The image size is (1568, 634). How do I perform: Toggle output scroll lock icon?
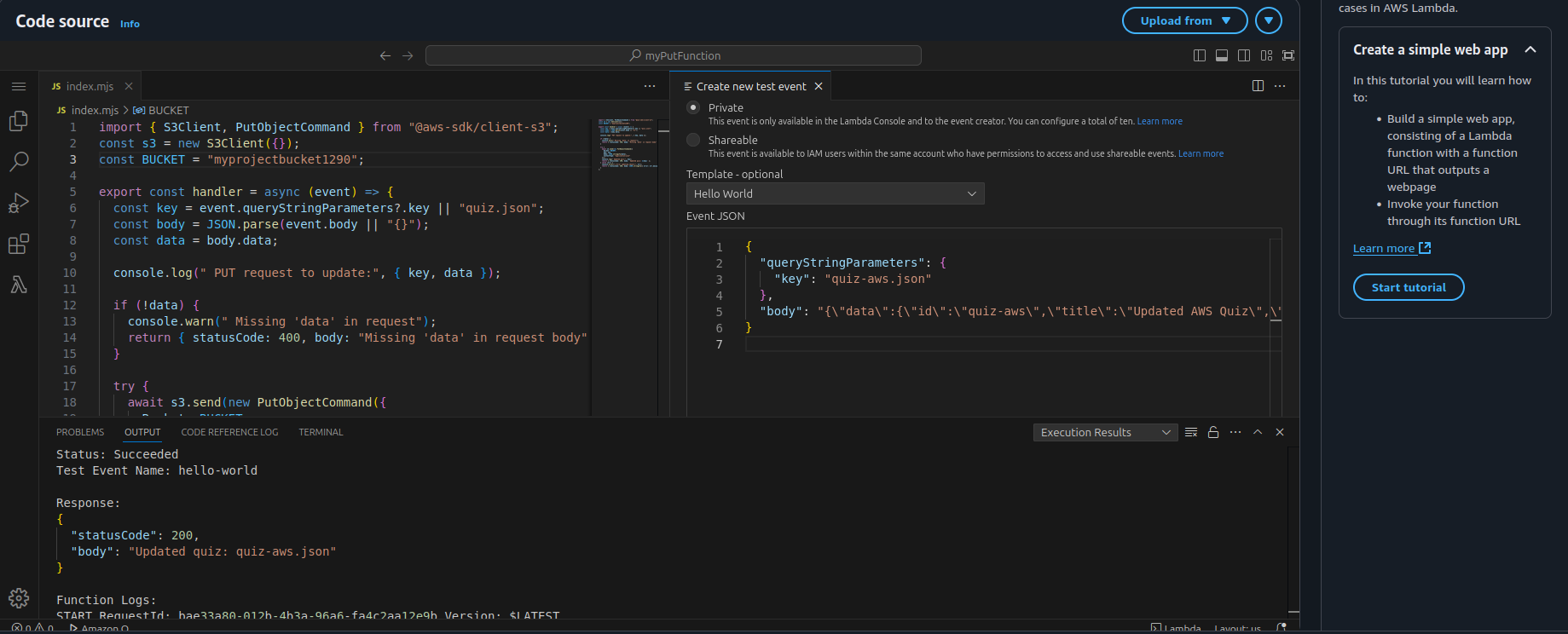[1213, 433]
